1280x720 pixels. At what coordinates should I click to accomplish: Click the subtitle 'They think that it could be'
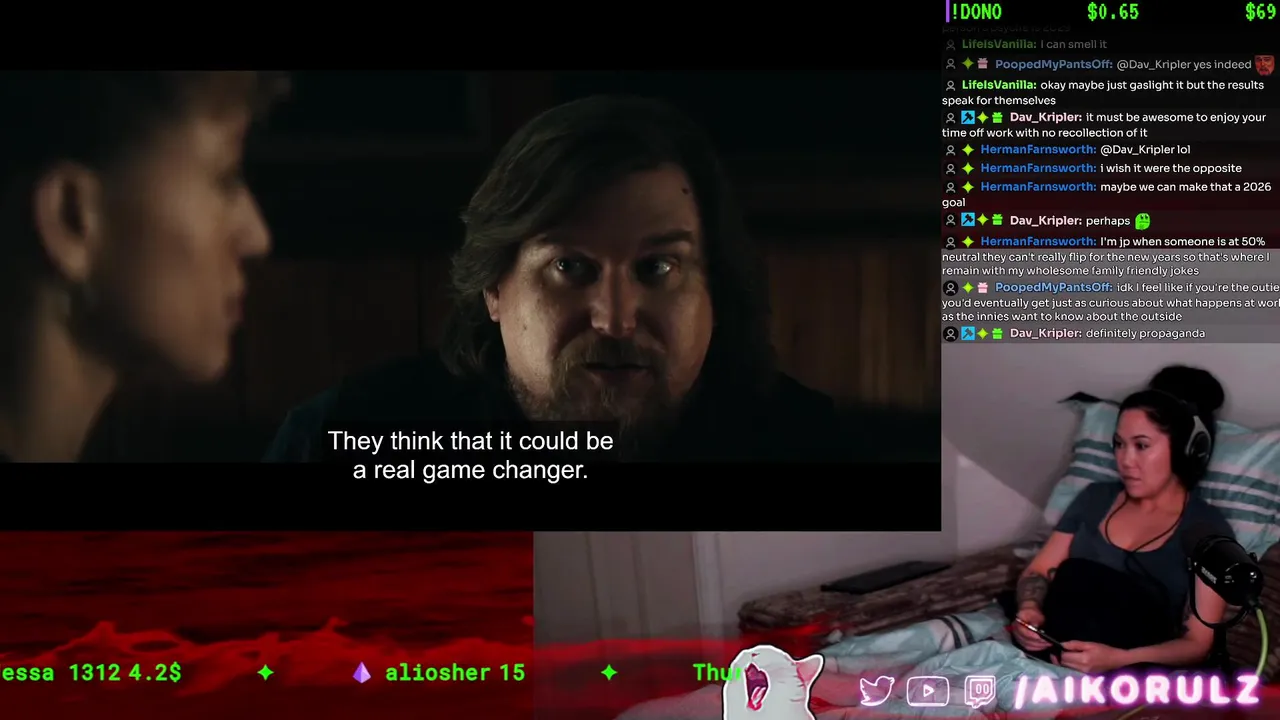[470, 441]
